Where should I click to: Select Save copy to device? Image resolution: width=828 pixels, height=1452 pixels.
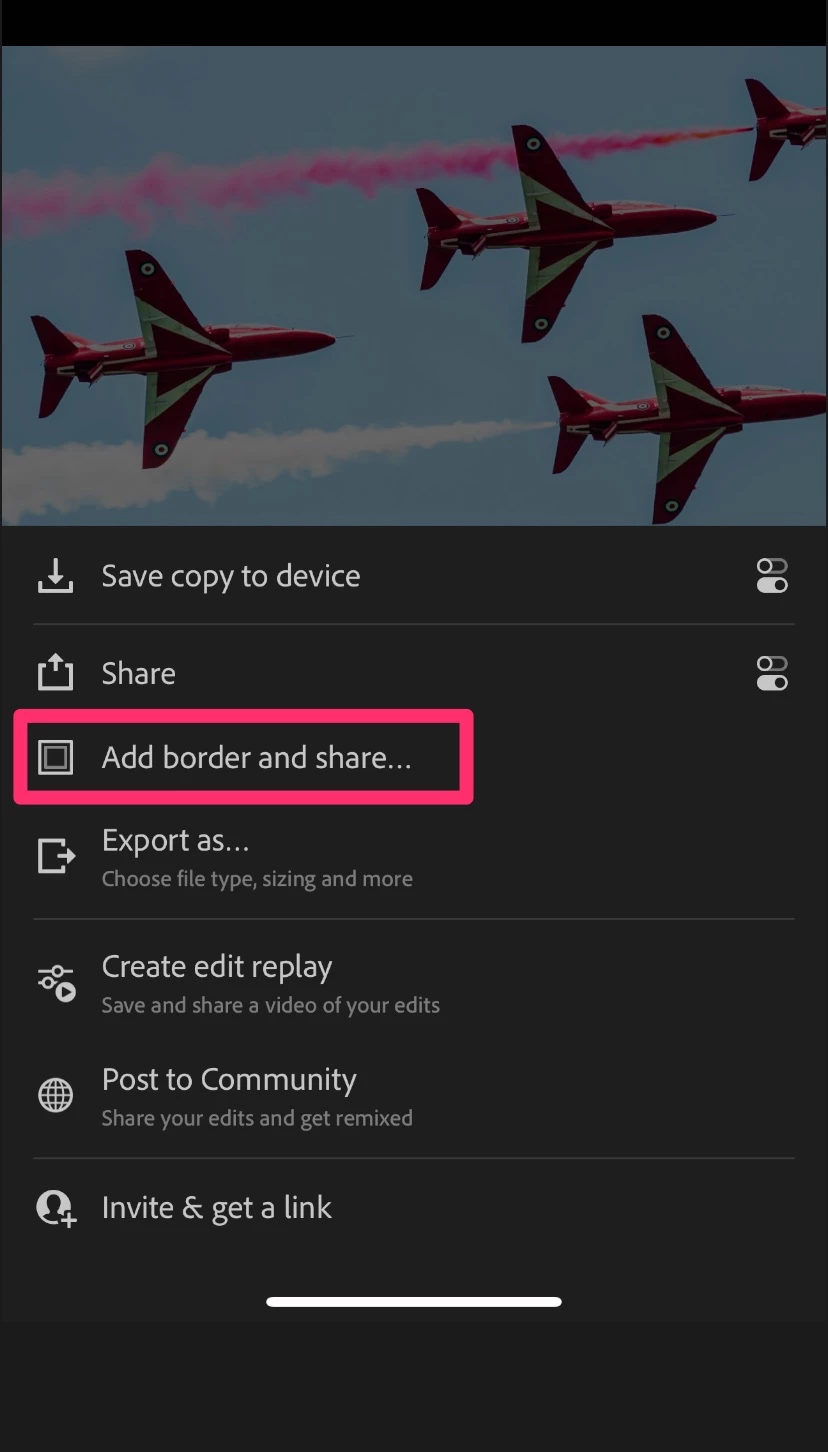(231, 577)
